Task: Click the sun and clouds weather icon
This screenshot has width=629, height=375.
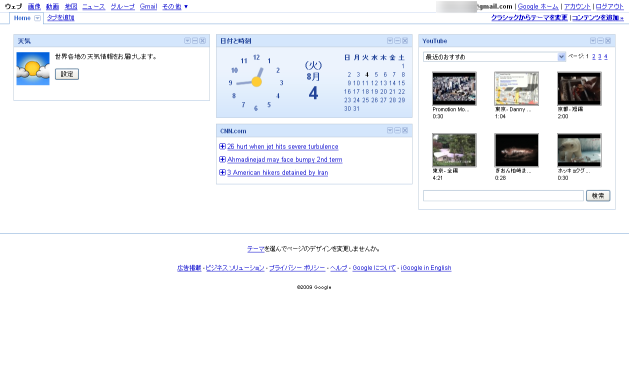Action: tap(33, 68)
